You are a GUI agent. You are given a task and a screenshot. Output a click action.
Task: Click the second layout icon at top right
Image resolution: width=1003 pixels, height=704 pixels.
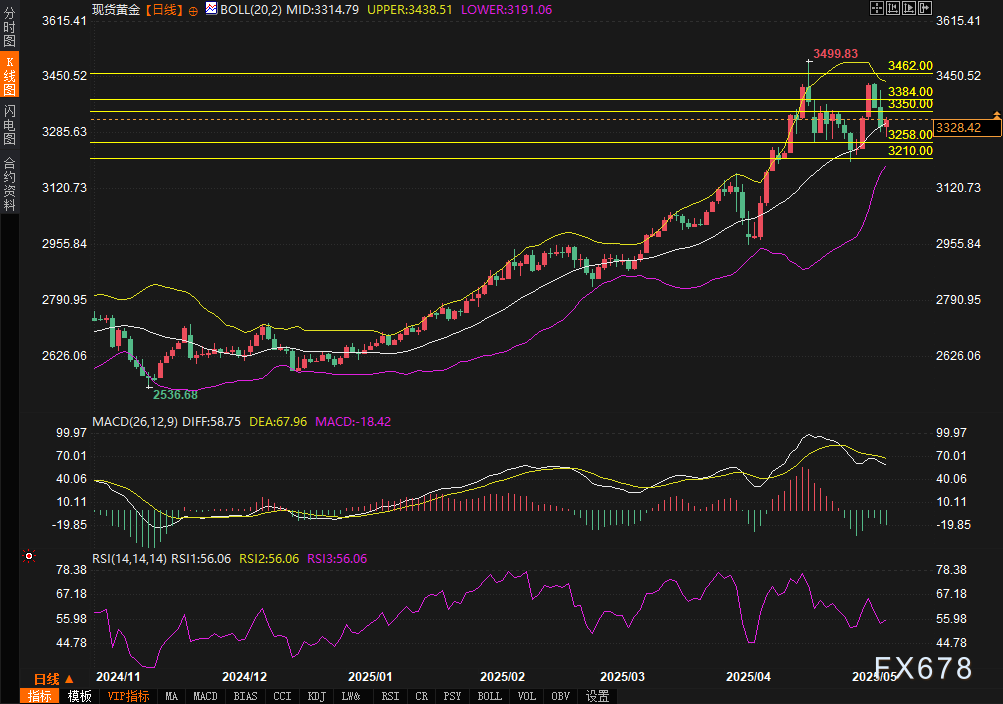(x=891, y=8)
